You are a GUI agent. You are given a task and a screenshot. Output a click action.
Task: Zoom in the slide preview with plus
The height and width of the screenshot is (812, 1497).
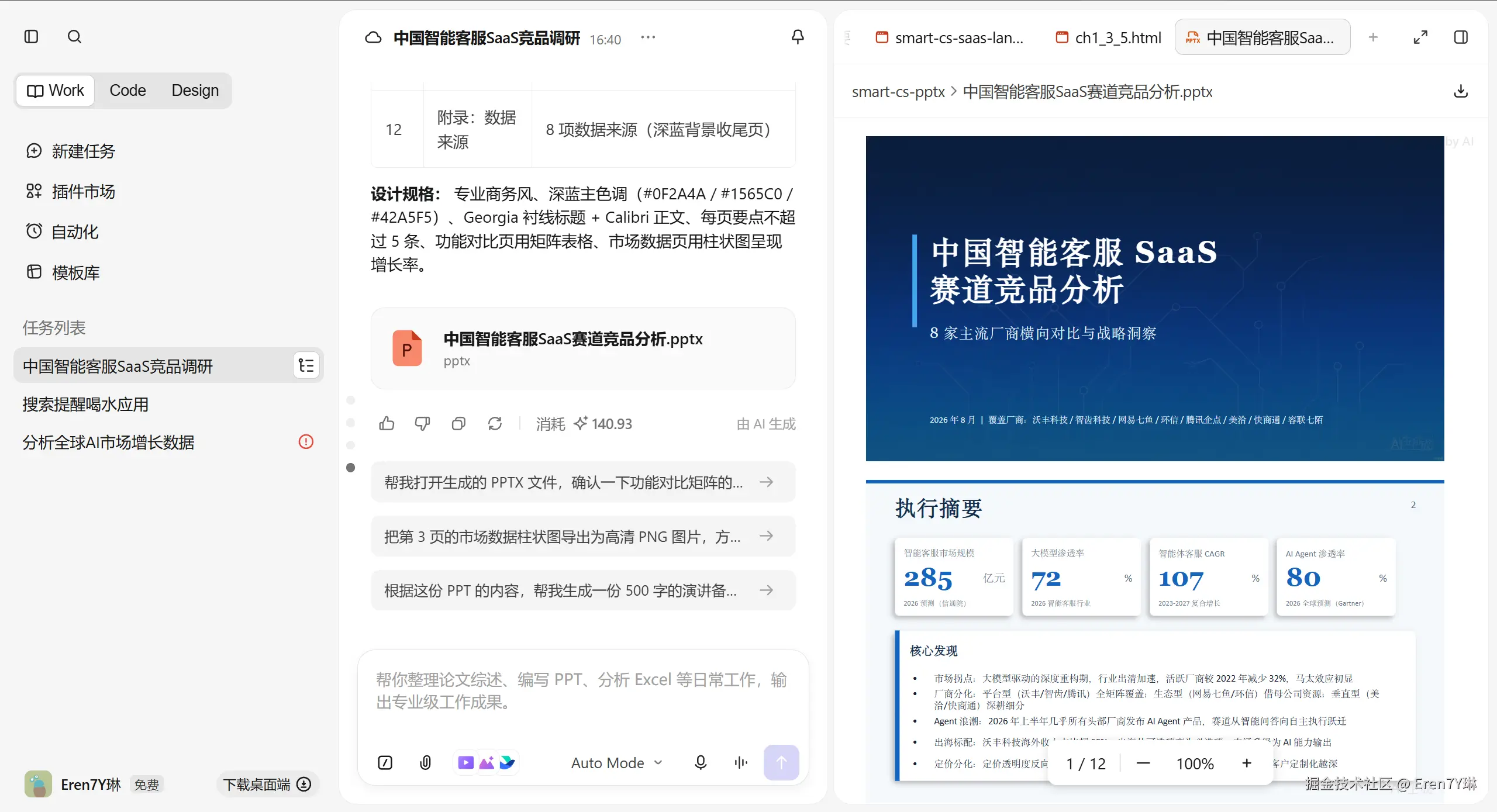[1247, 763]
